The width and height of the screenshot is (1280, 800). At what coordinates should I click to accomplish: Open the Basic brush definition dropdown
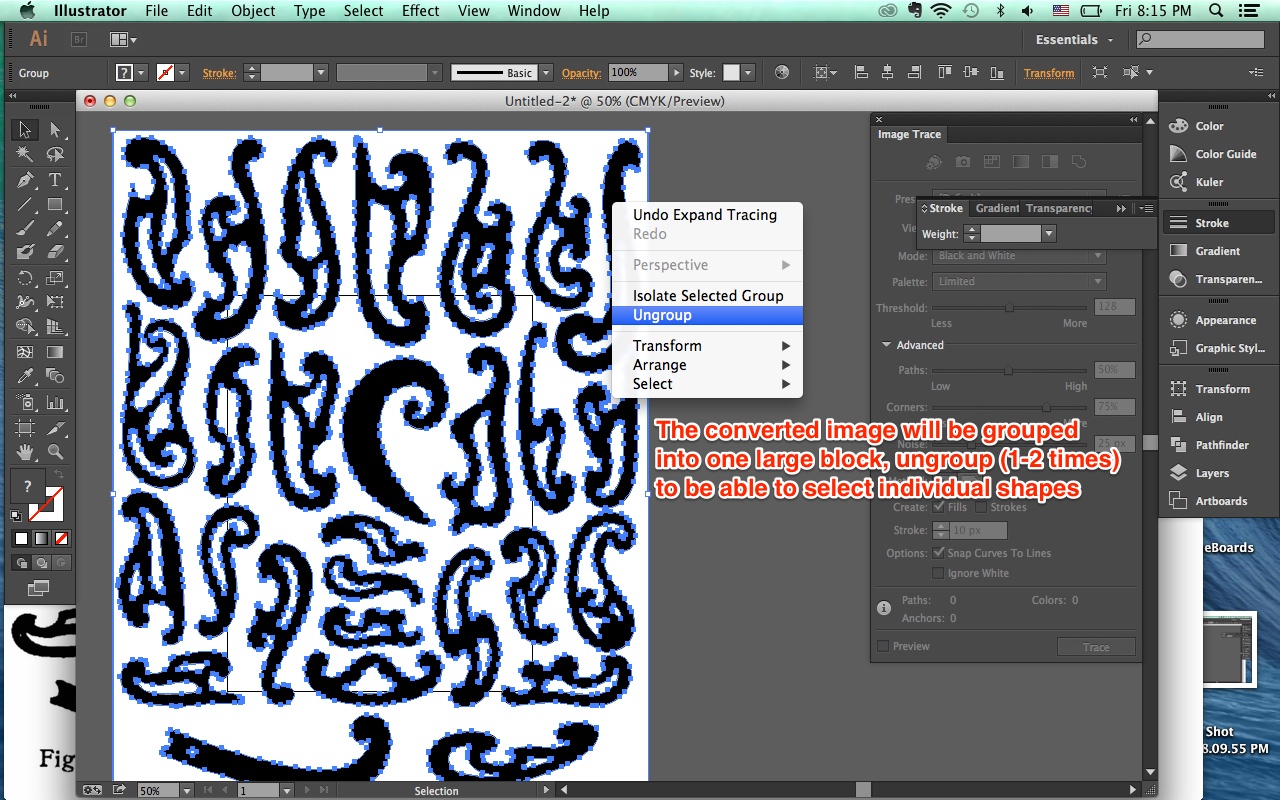click(546, 73)
